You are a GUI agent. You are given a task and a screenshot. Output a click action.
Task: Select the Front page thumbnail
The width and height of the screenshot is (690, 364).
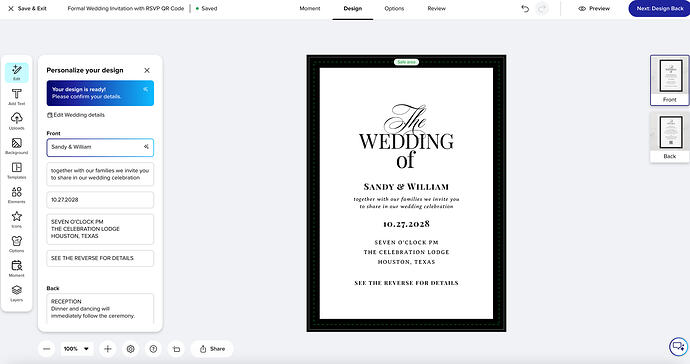tap(670, 81)
